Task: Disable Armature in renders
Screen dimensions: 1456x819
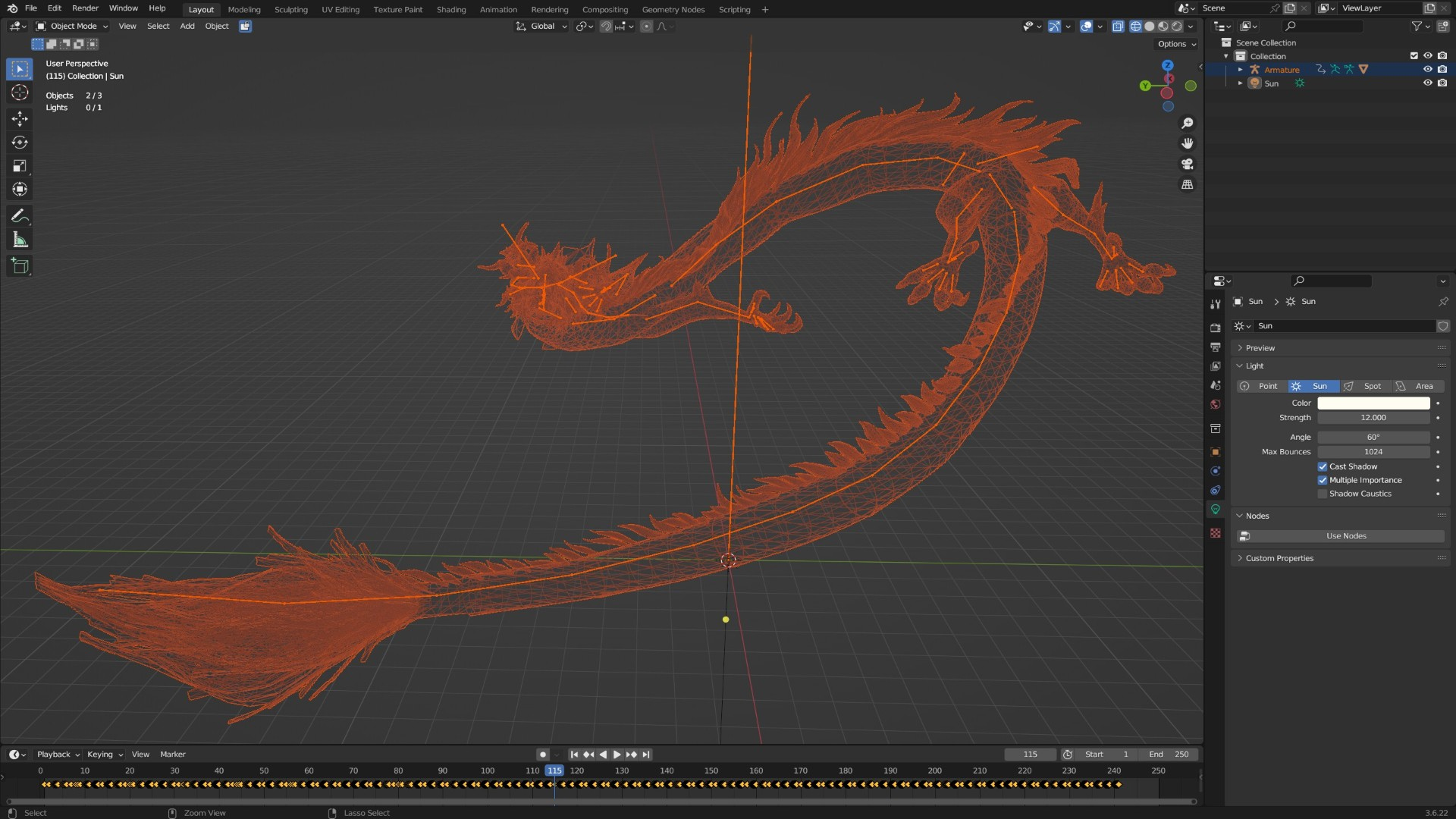Action: point(1442,70)
